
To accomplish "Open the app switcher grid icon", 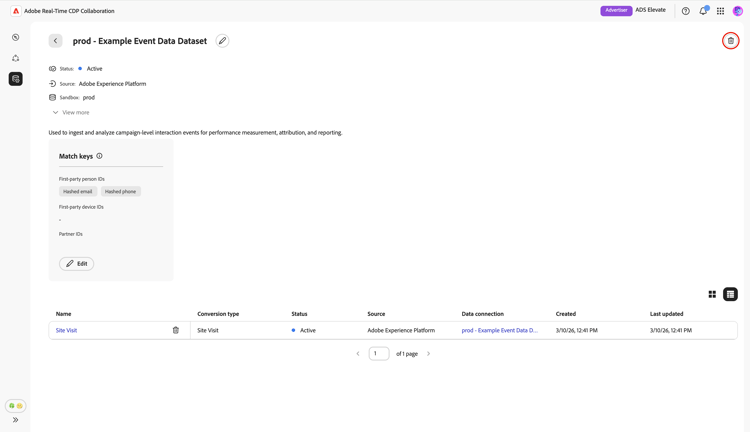I will (720, 11).
